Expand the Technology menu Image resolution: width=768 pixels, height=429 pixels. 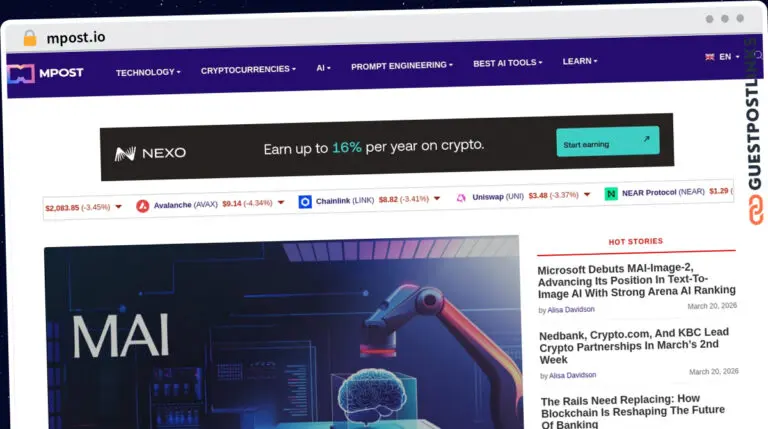[148, 72]
